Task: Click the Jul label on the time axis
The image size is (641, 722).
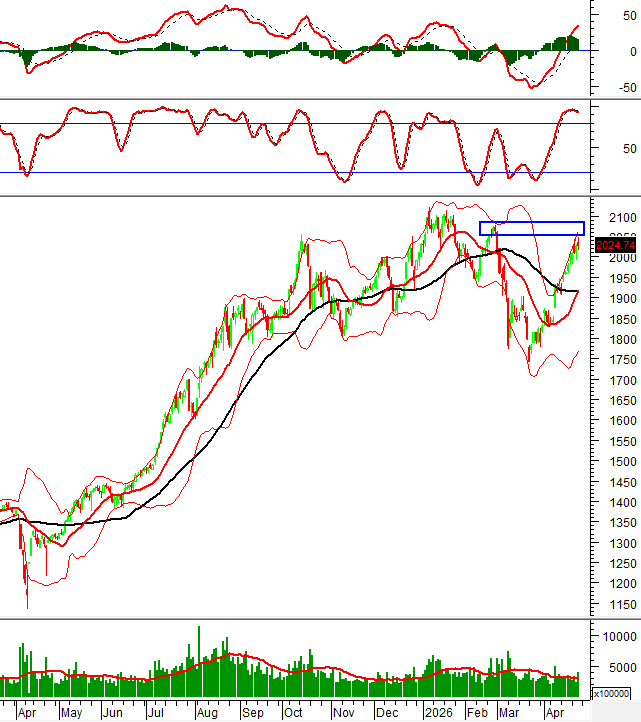Action: 155,714
